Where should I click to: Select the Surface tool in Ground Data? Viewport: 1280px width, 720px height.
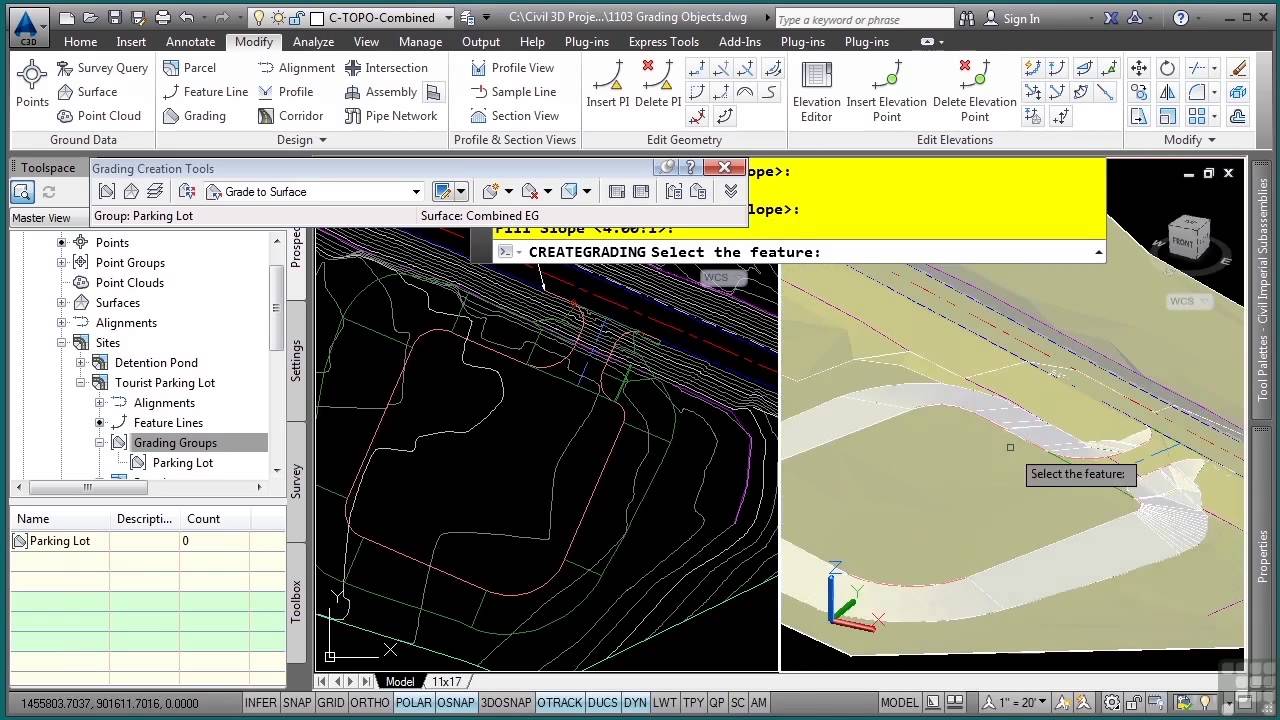point(87,92)
